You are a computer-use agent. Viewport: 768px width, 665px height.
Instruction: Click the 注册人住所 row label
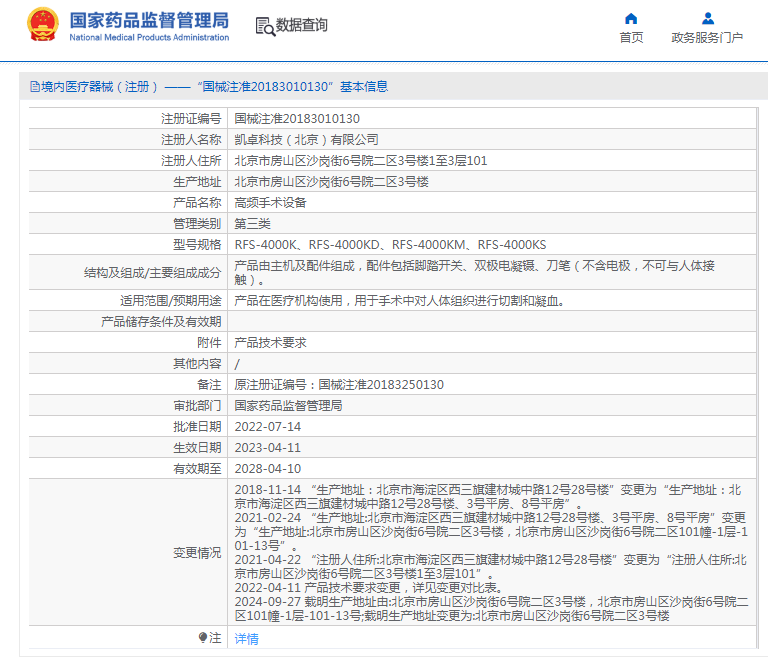click(191, 161)
